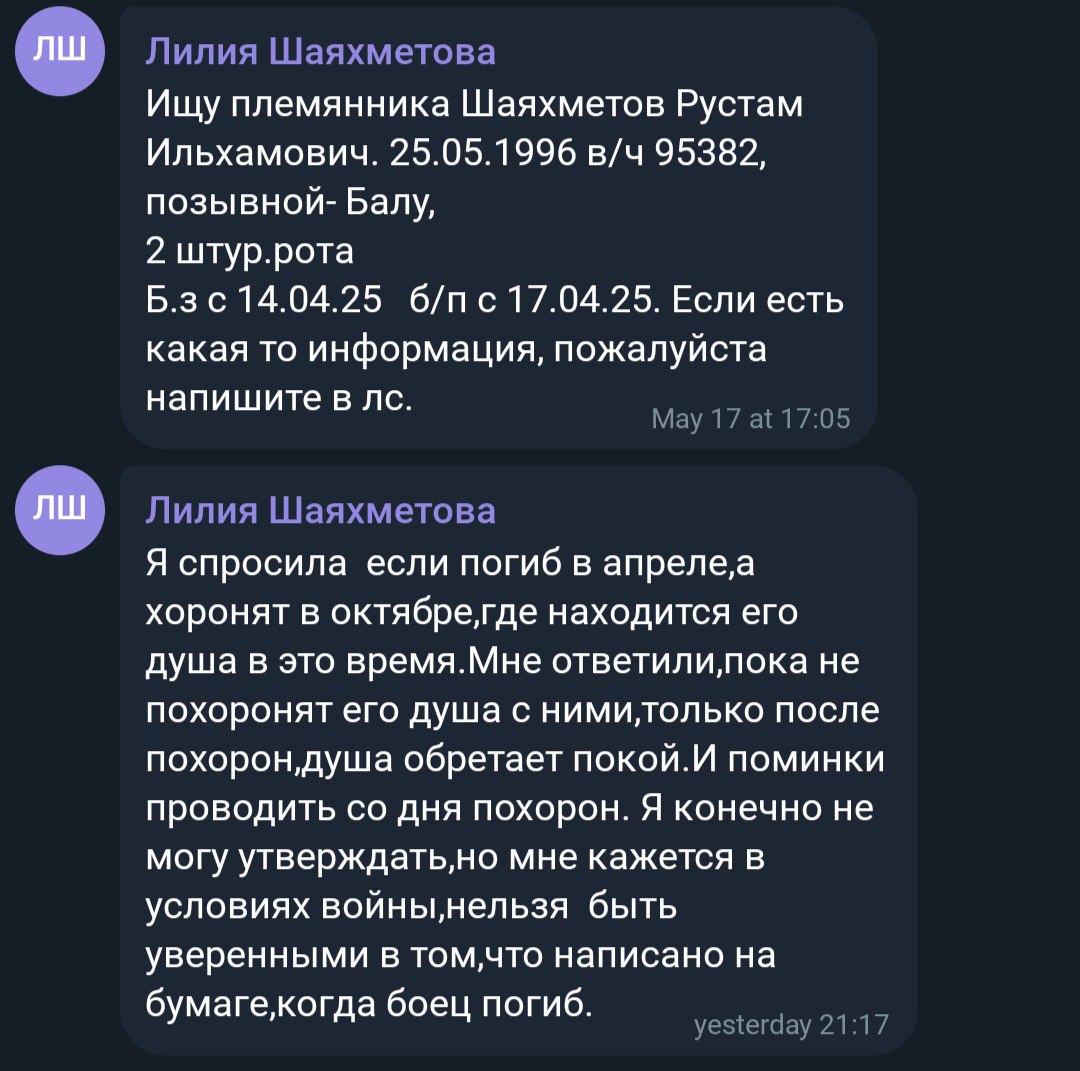Click the words 'Я спросила' in second message
This screenshot has width=1080, height=1071.
[246, 563]
